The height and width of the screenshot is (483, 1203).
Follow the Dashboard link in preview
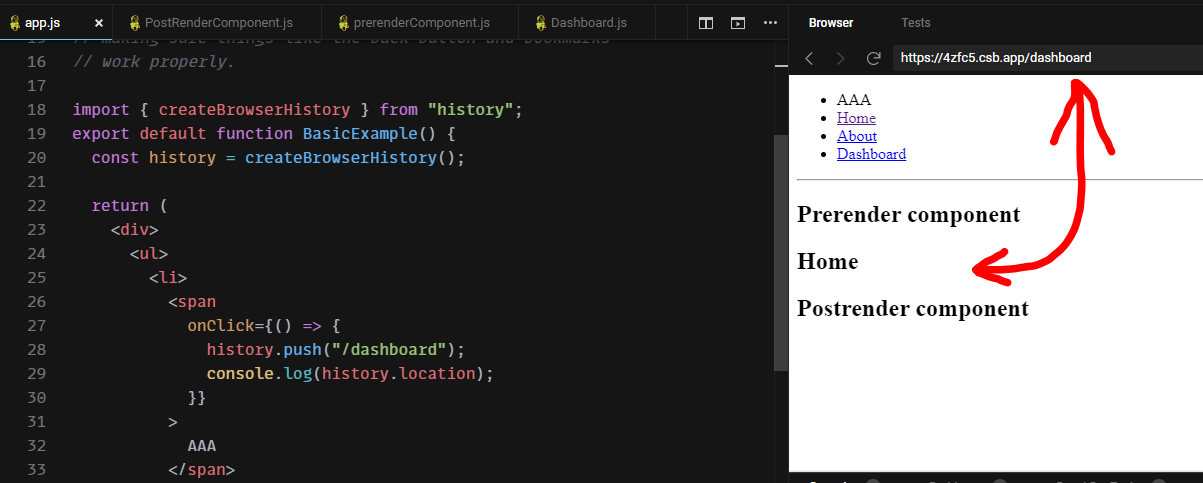(x=872, y=154)
